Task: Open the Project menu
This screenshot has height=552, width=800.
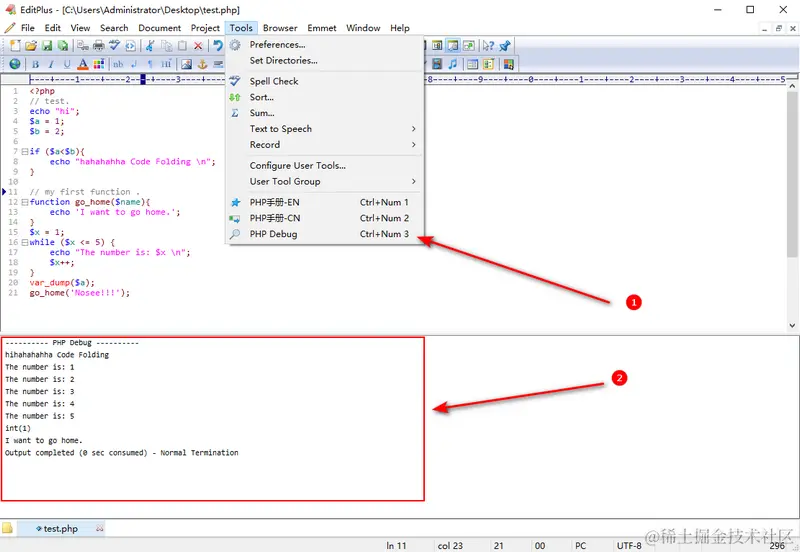Action: (205, 28)
